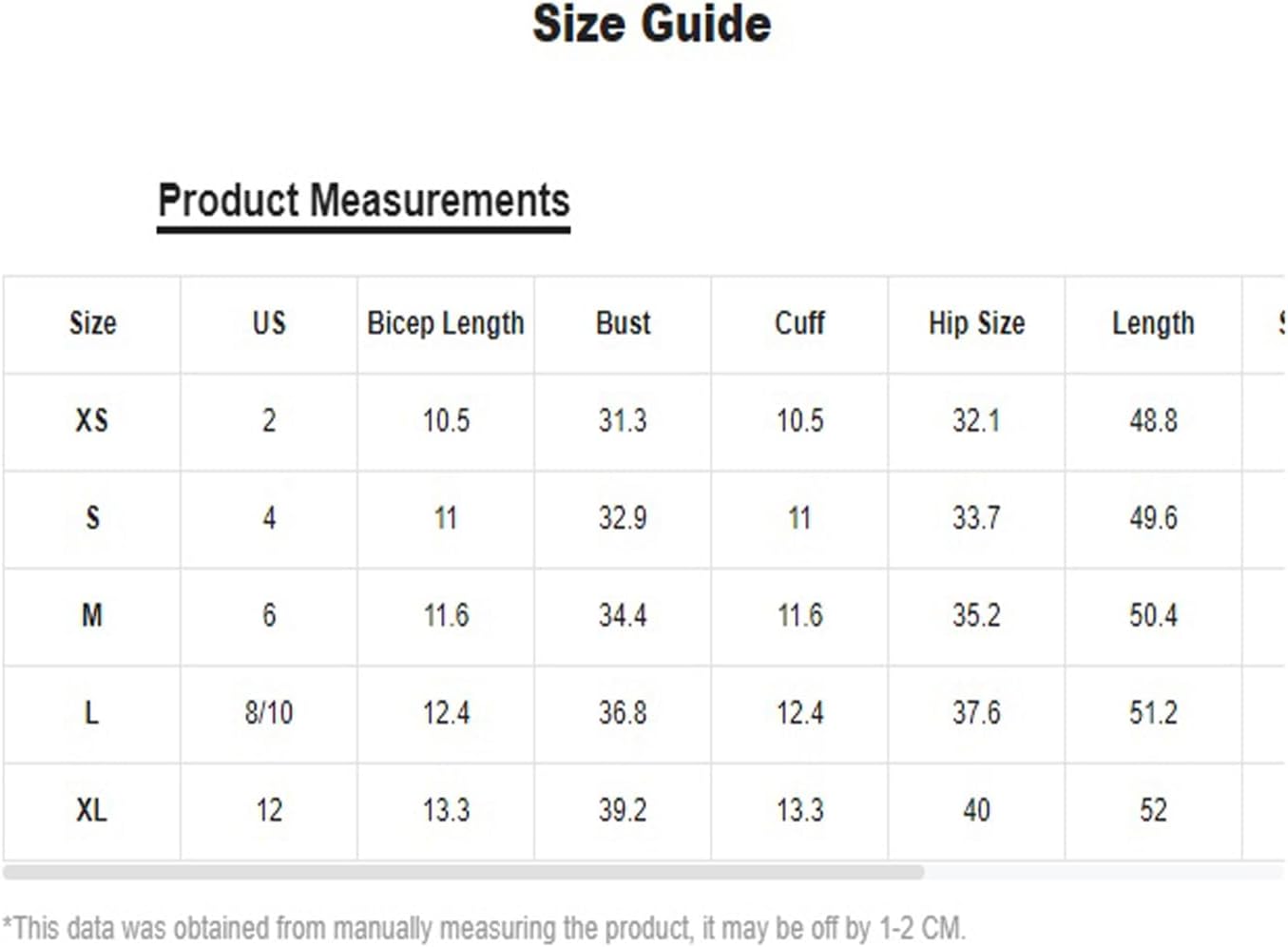Click the Size column header
The height and width of the screenshot is (947, 1288).
(92, 323)
